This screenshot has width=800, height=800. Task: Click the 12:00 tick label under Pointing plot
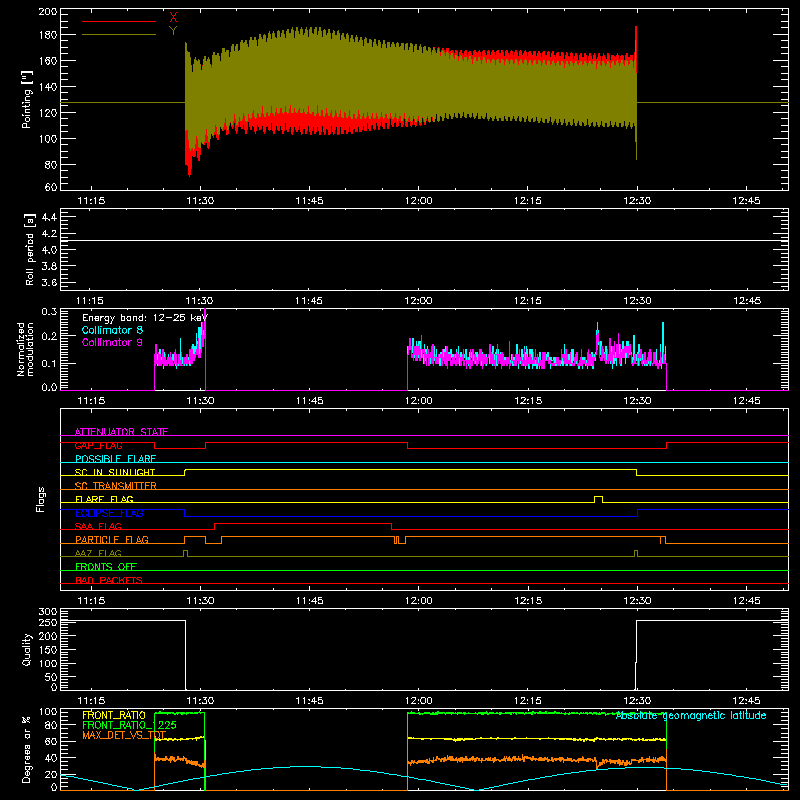coord(418,201)
